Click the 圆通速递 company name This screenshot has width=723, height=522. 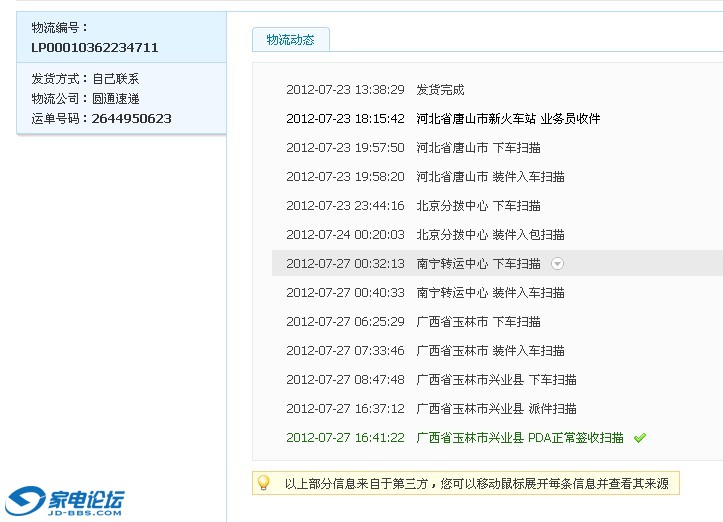click(116, 98)
